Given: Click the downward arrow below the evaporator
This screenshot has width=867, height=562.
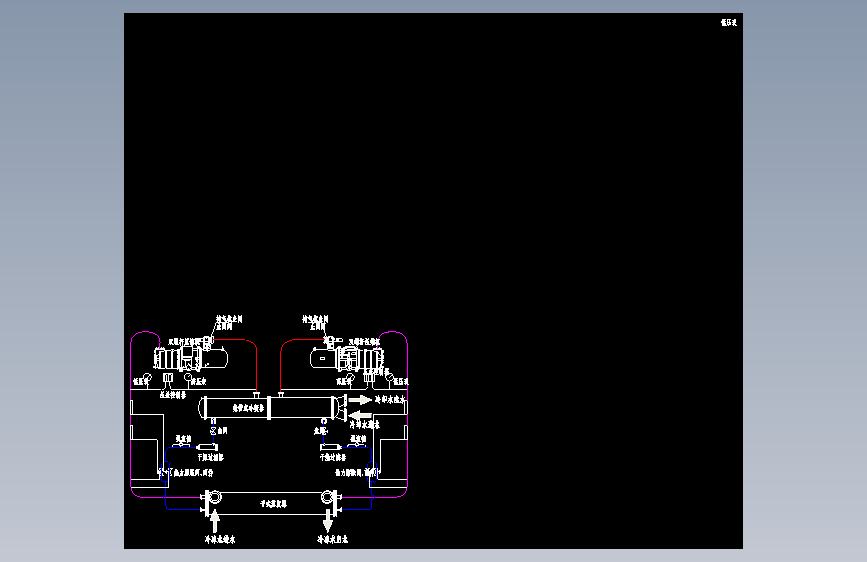Looking at the screenshot, I should [327, 522].
